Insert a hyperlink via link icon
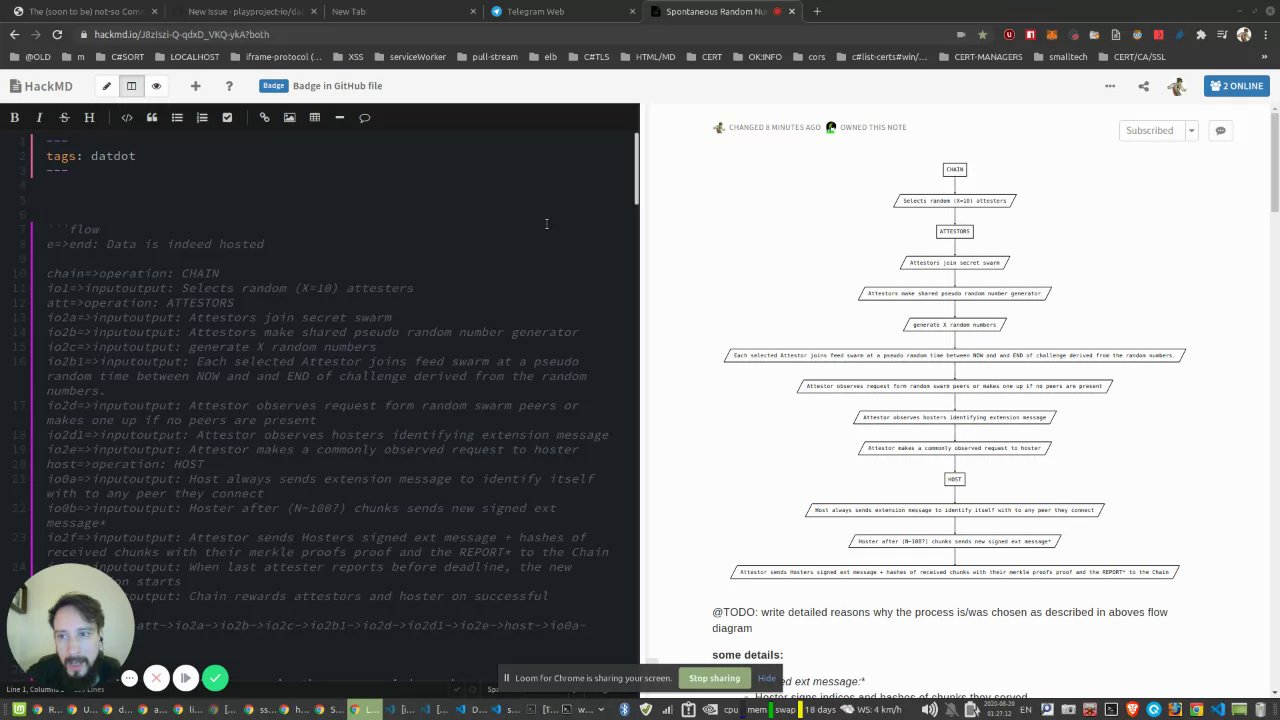The height and width of the screenshot is (720, 1280). 264,118
